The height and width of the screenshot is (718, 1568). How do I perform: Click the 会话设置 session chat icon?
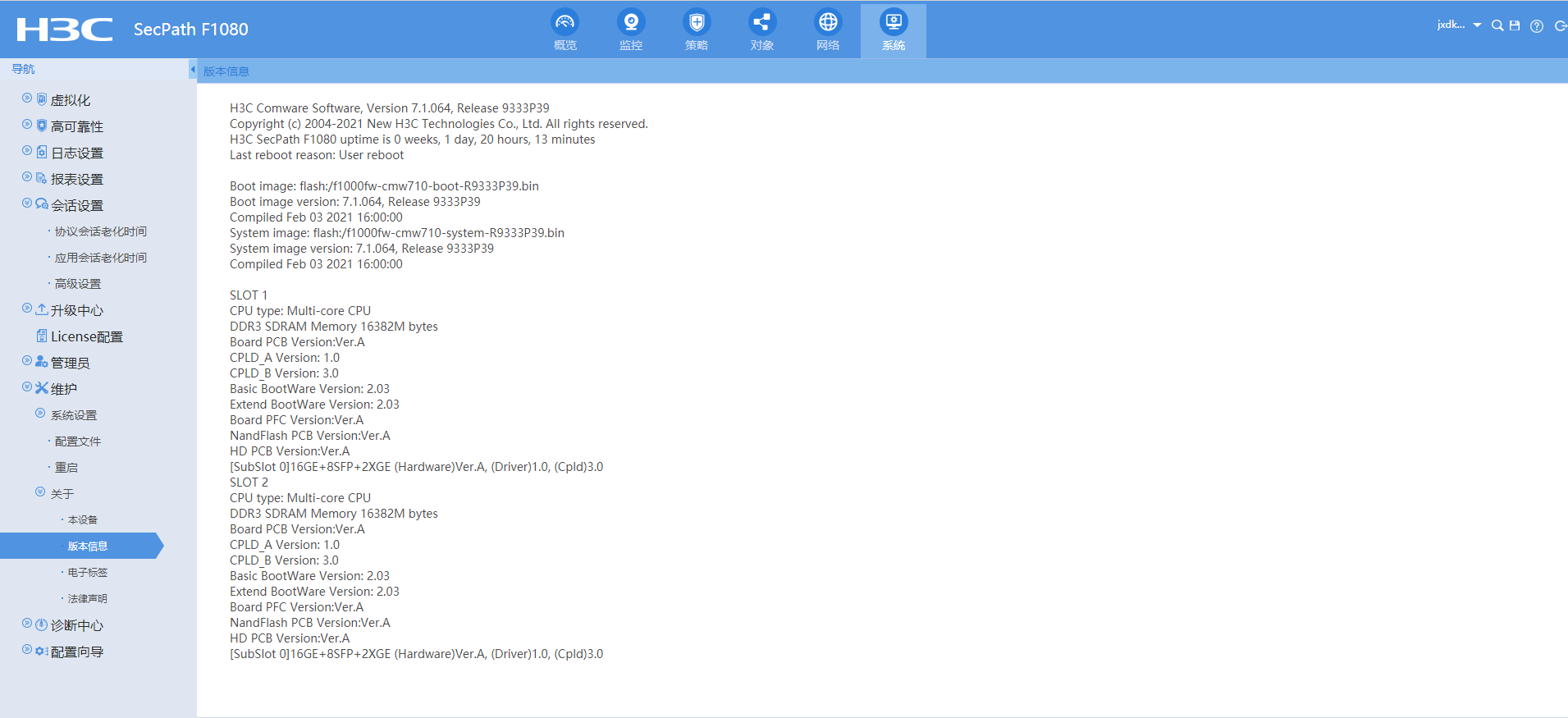42,204
